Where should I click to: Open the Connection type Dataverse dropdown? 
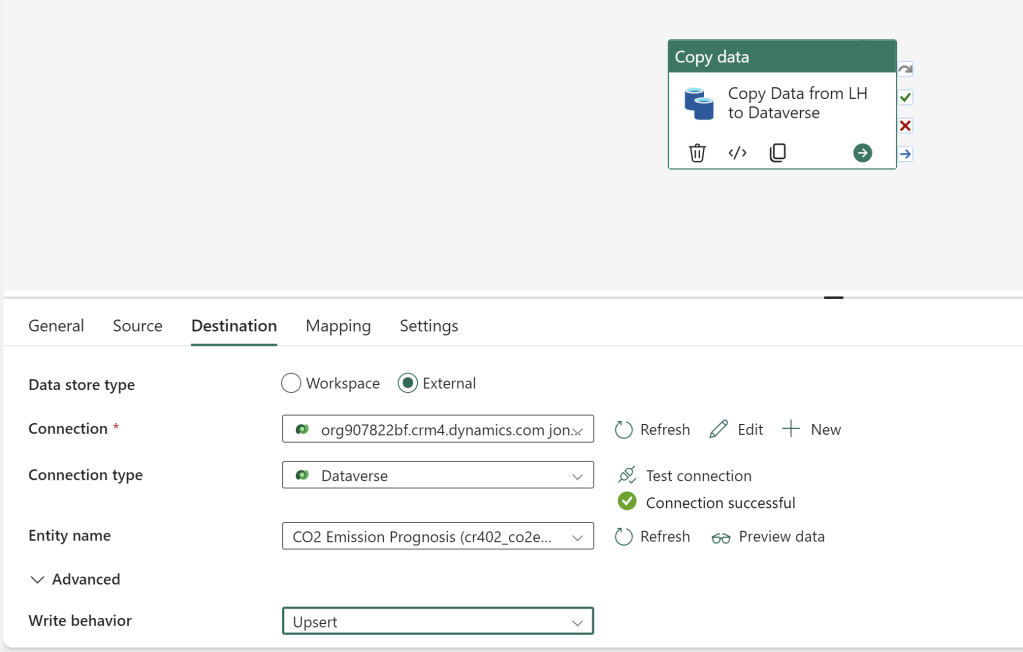438,476
